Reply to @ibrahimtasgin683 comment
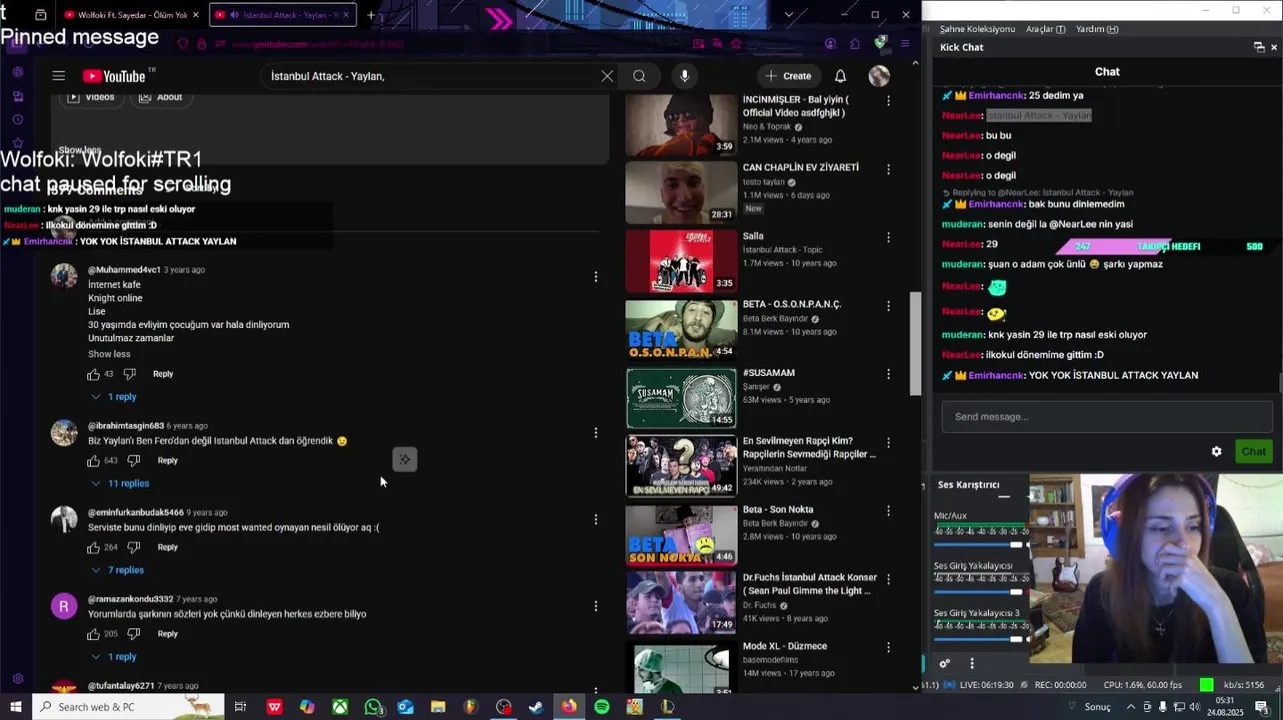 tap(167, 461)
